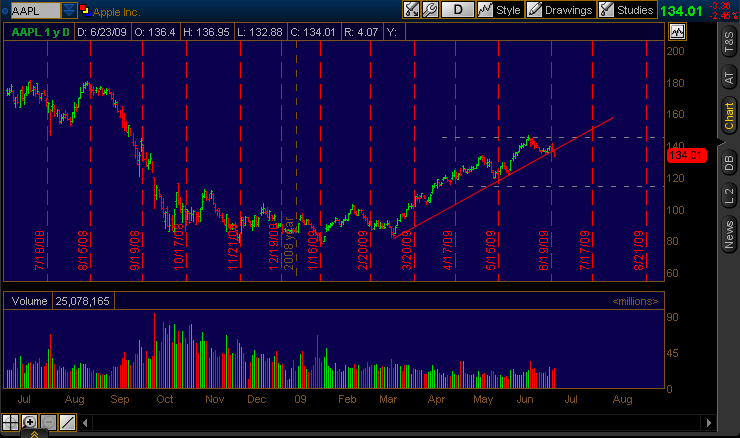Click the horizontal chart scrollbar track
This screenshot has height=438, width=740.
click(396, 422)
